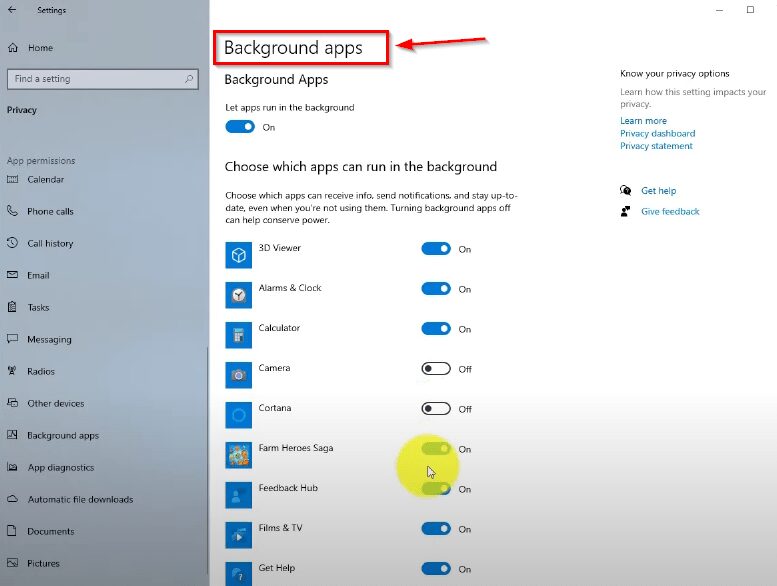Click the Farm Heroes Saga app icon
Screen dimensions: 777x586
click(238, 455)
